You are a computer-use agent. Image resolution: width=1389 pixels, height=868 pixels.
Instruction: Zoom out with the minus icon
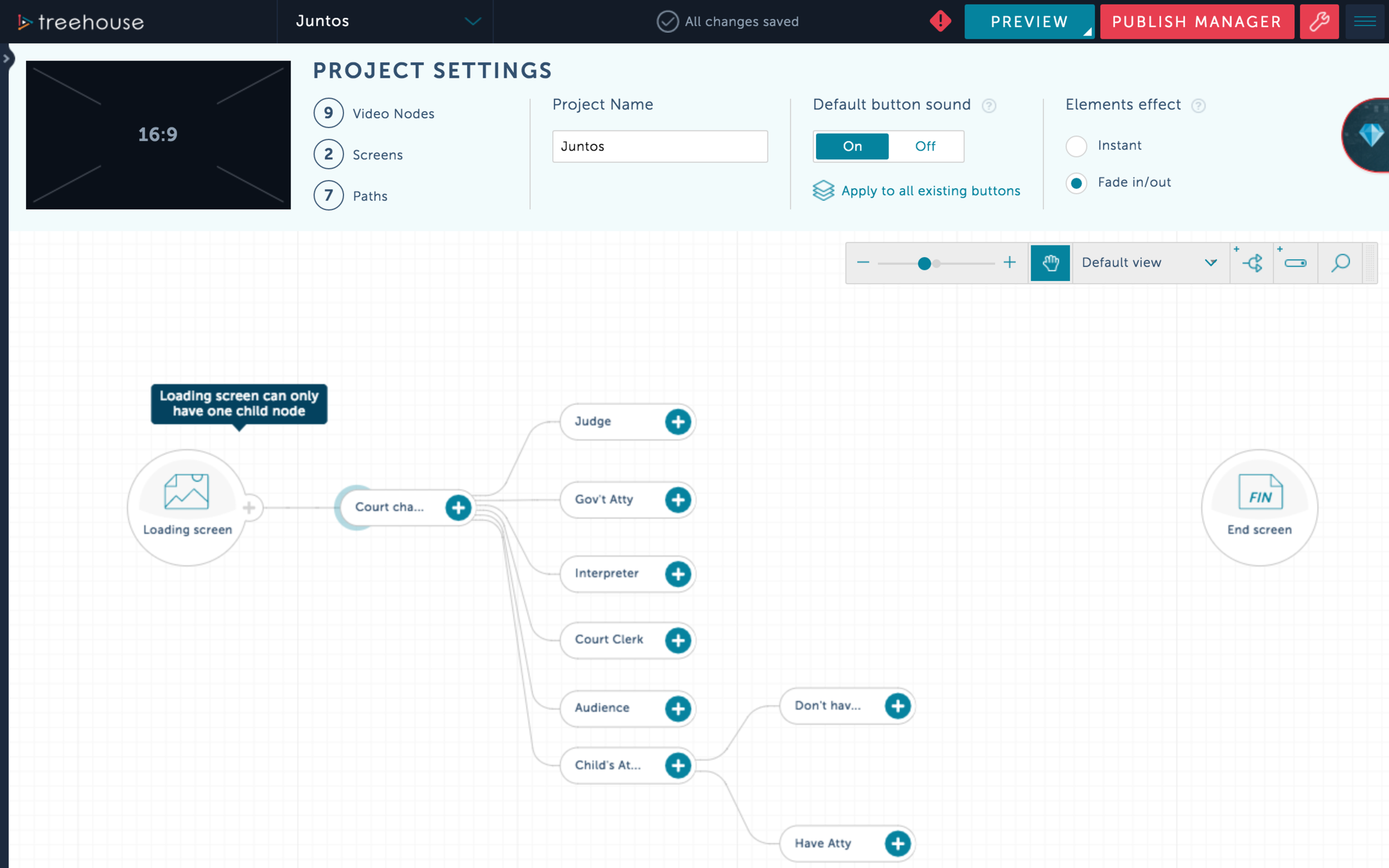(862, 262)
